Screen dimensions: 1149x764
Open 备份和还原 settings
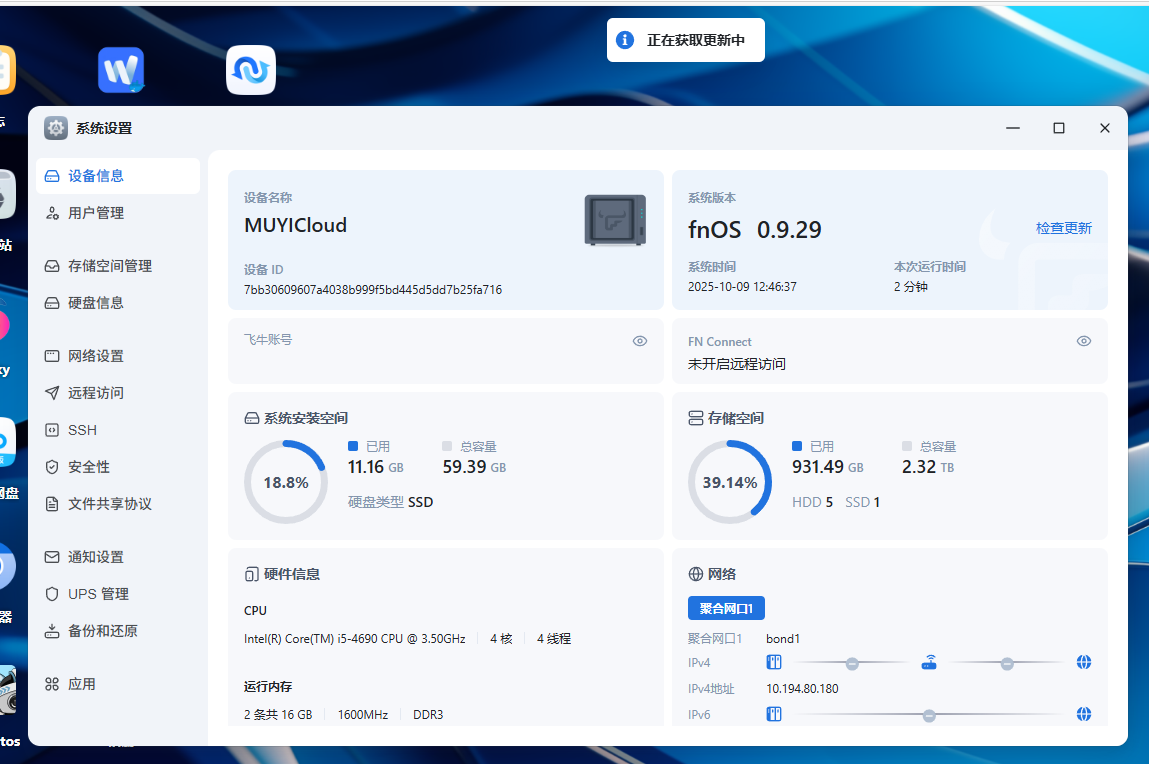(x=102, y=631)
